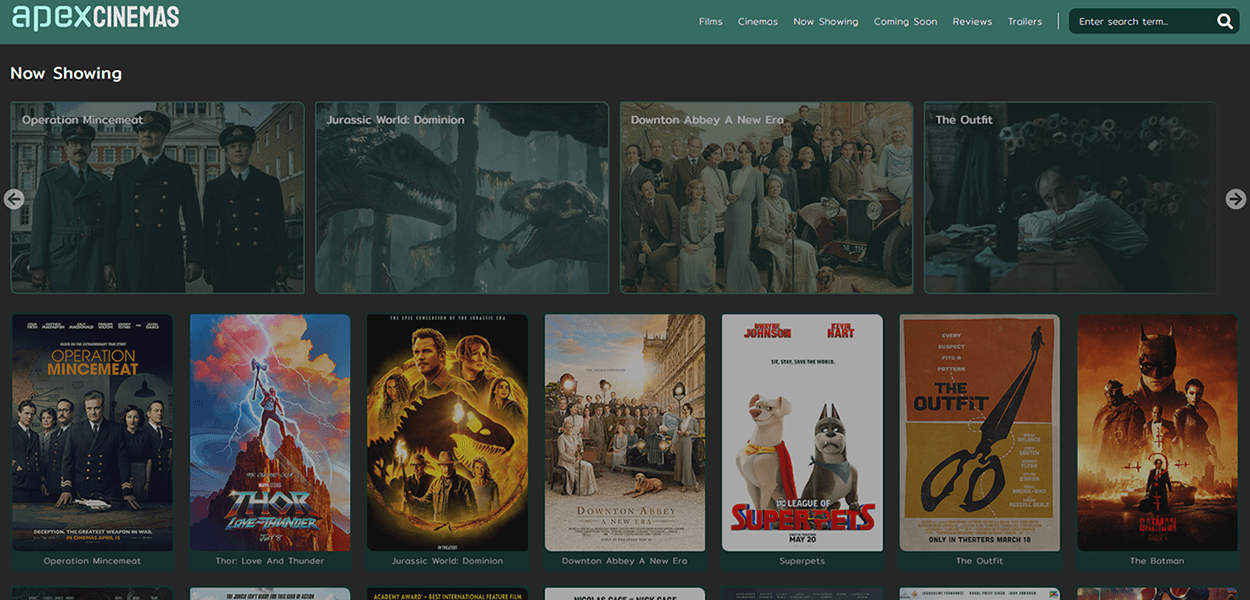Click Downton Abbey A New Era title link
The height and width of the screenshot is (600, 1250).
click(x=625, y=561)
